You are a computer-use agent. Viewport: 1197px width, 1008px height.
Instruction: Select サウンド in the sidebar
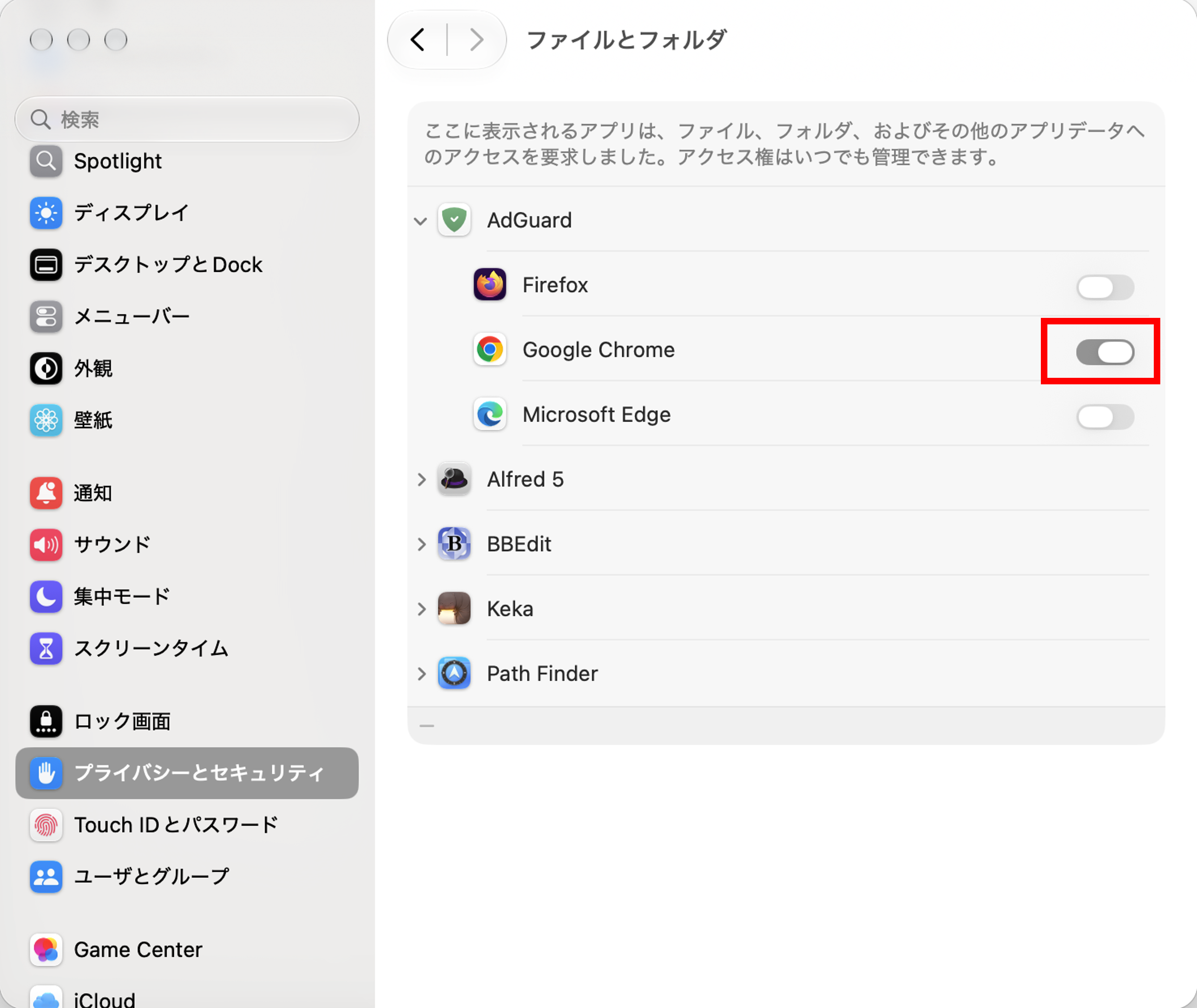coord(187,545)
